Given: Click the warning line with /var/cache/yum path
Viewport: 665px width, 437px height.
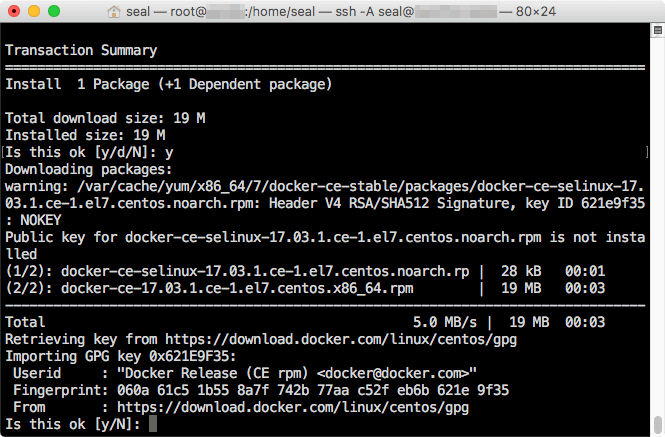Looking at the screenshot, I should 330,186.
